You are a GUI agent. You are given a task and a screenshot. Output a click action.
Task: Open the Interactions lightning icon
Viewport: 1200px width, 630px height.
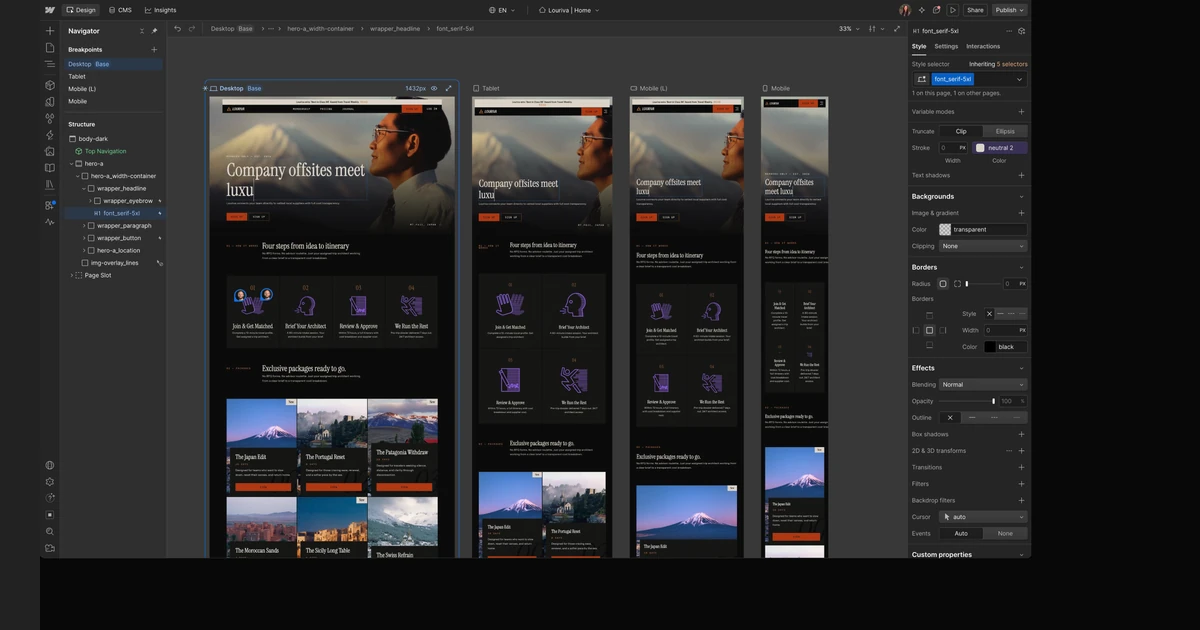[x=50, y=135]
